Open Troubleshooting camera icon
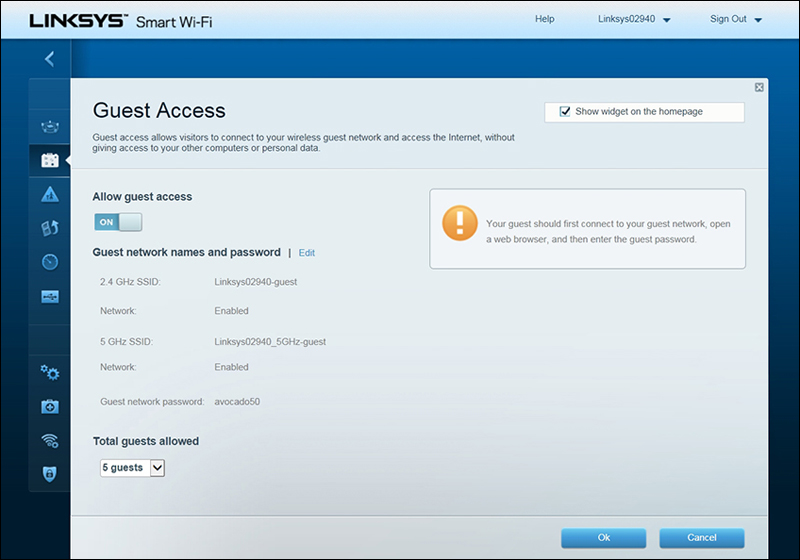Image resolution: width=800 pixels, height=560 pixels. pyautogui.click(x=49, y=406)
